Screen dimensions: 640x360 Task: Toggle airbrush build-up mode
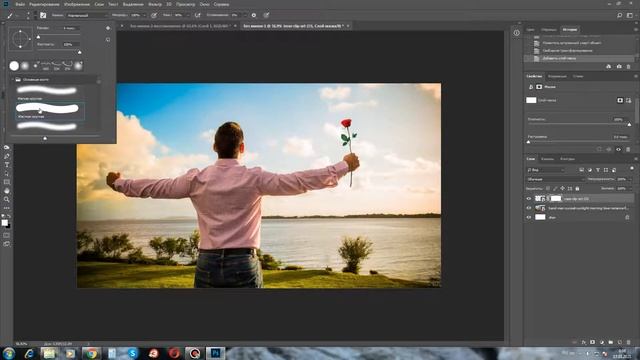[198, 15]
